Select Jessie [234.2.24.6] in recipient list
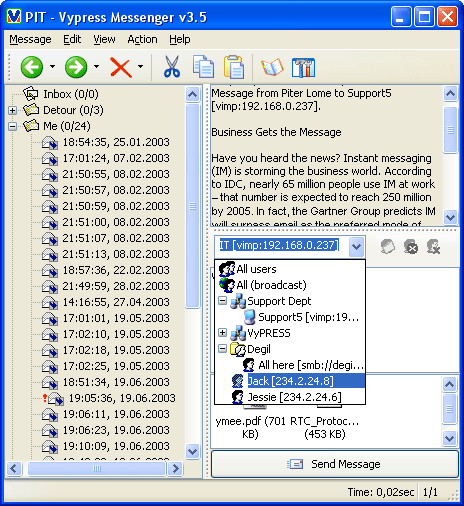This screenshot has width=464, height=506. click(x=294, y=397)
